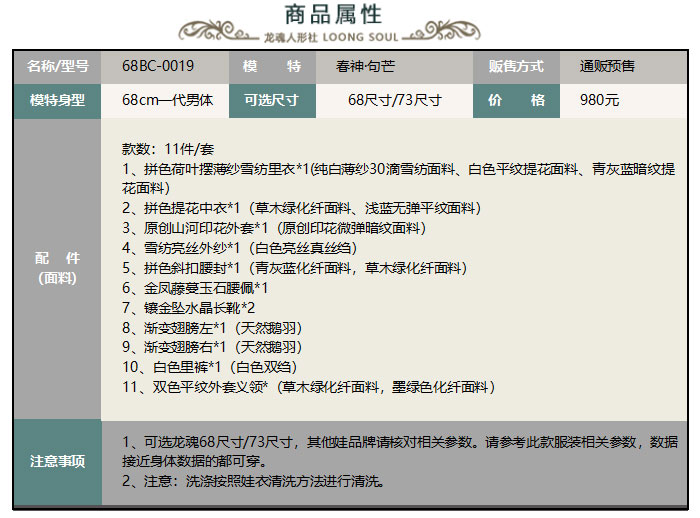This screenshot has height=518, width=700.
Task: Click the 款数：11件/套 line
Action: pos(168,149)
